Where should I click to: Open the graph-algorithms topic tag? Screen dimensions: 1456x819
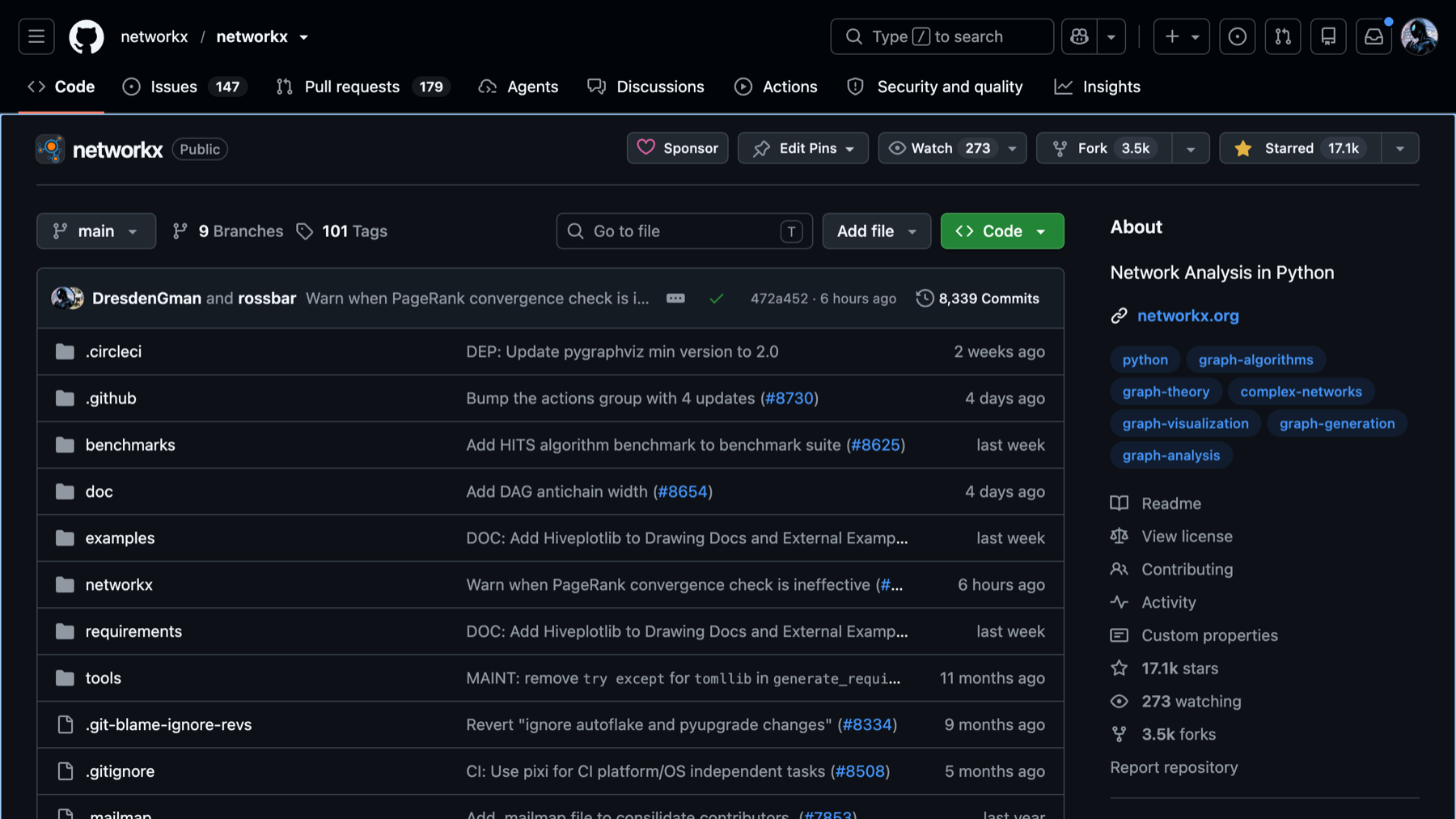pyautogui.click(x=1256, y=359)
